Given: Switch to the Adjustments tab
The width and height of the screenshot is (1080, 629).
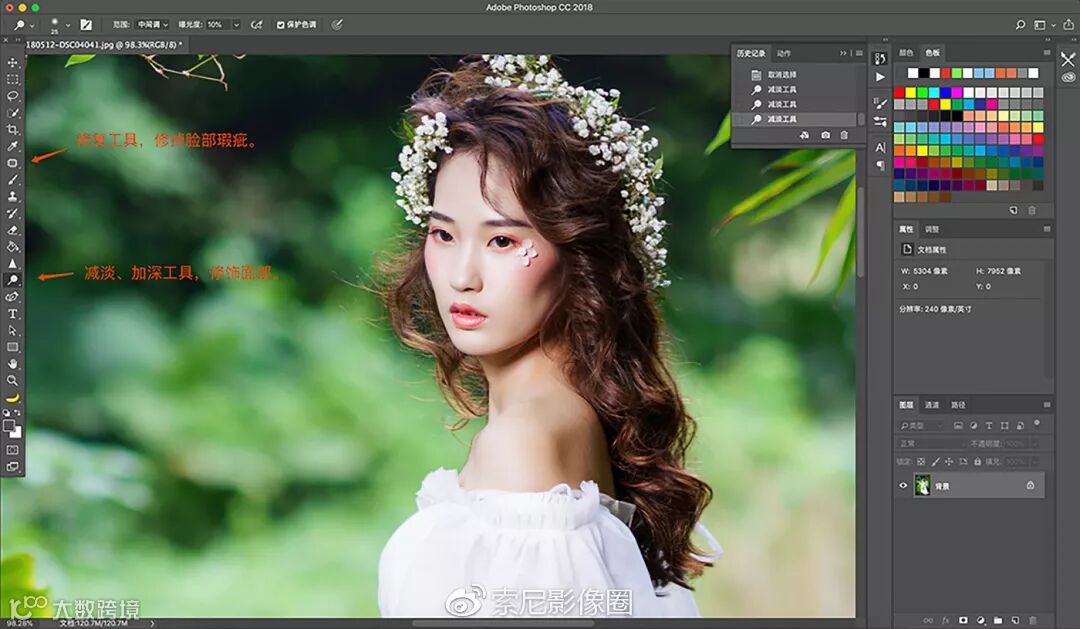Looking at the screenshot, I should point(932,229).
